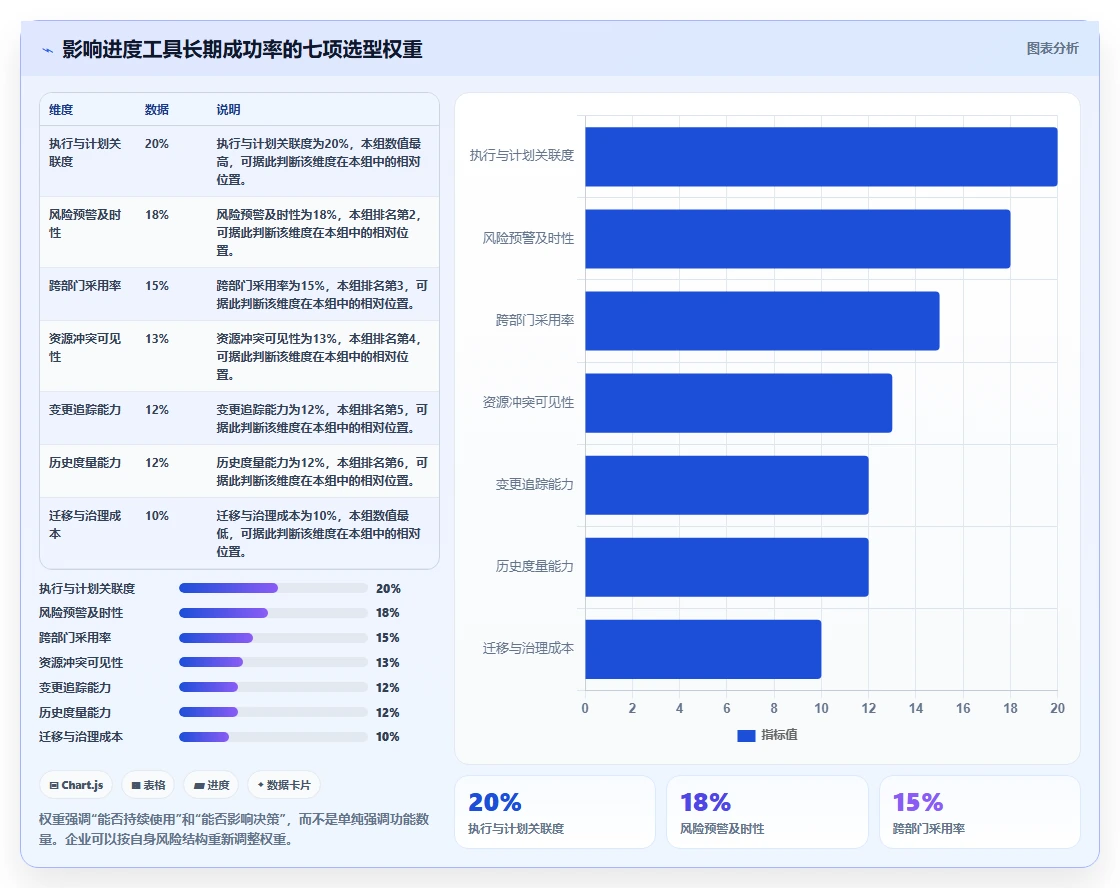The width and height of the screenshot is (1120, 888).
Task: Click the 资源冲突可见性 progress bar
Action: [273, 662]
